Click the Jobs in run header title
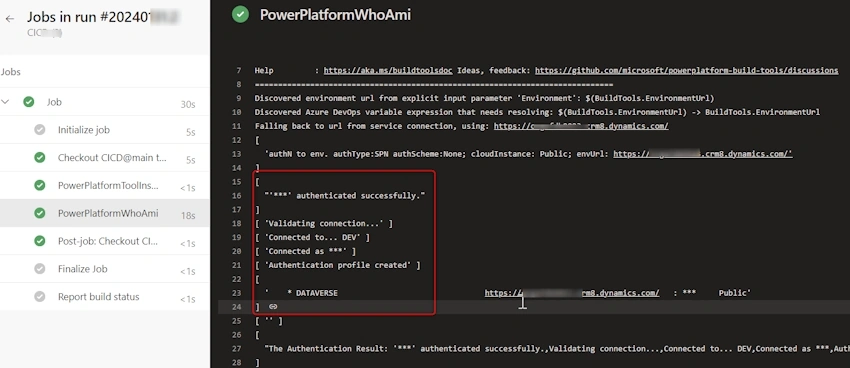This screenshot has height=368, width=850. click(x=103, y=17)
